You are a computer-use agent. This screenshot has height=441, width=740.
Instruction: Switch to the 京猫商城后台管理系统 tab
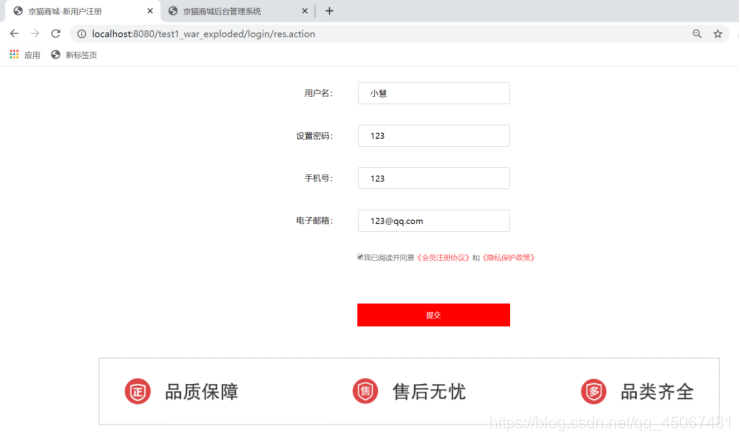(x=238, y=11)
